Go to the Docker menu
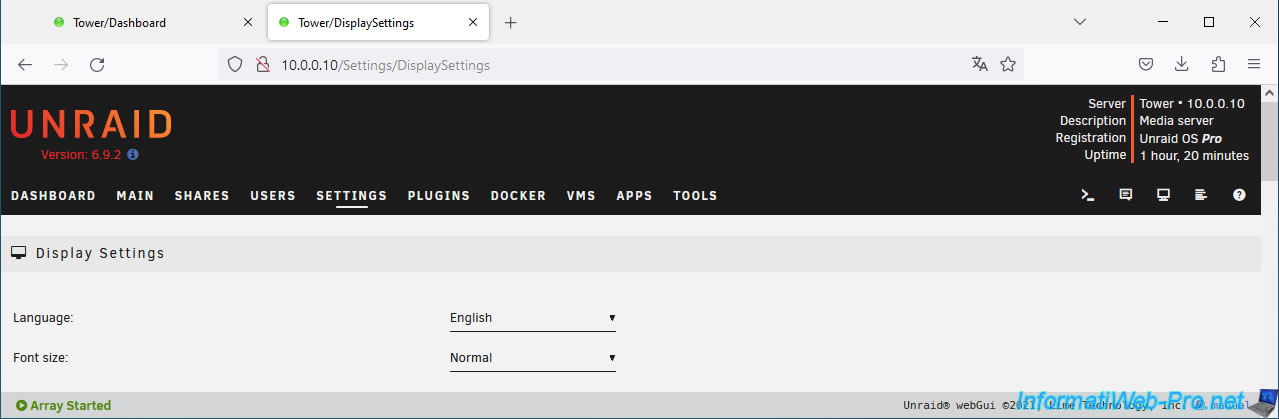Image resolution: width=1279 pixels, height=419 pixels. pyautogui.click(x=518, y=196)
